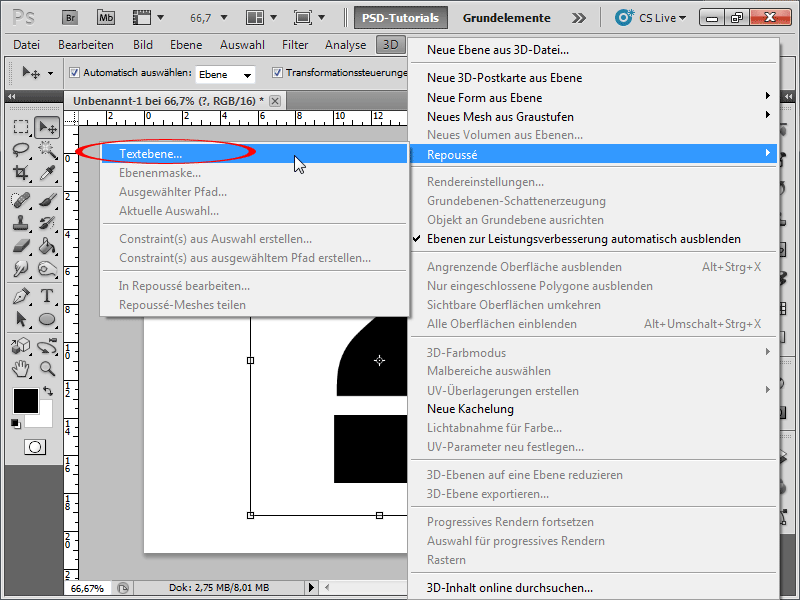Open the Ebene menu

point(186,45)
